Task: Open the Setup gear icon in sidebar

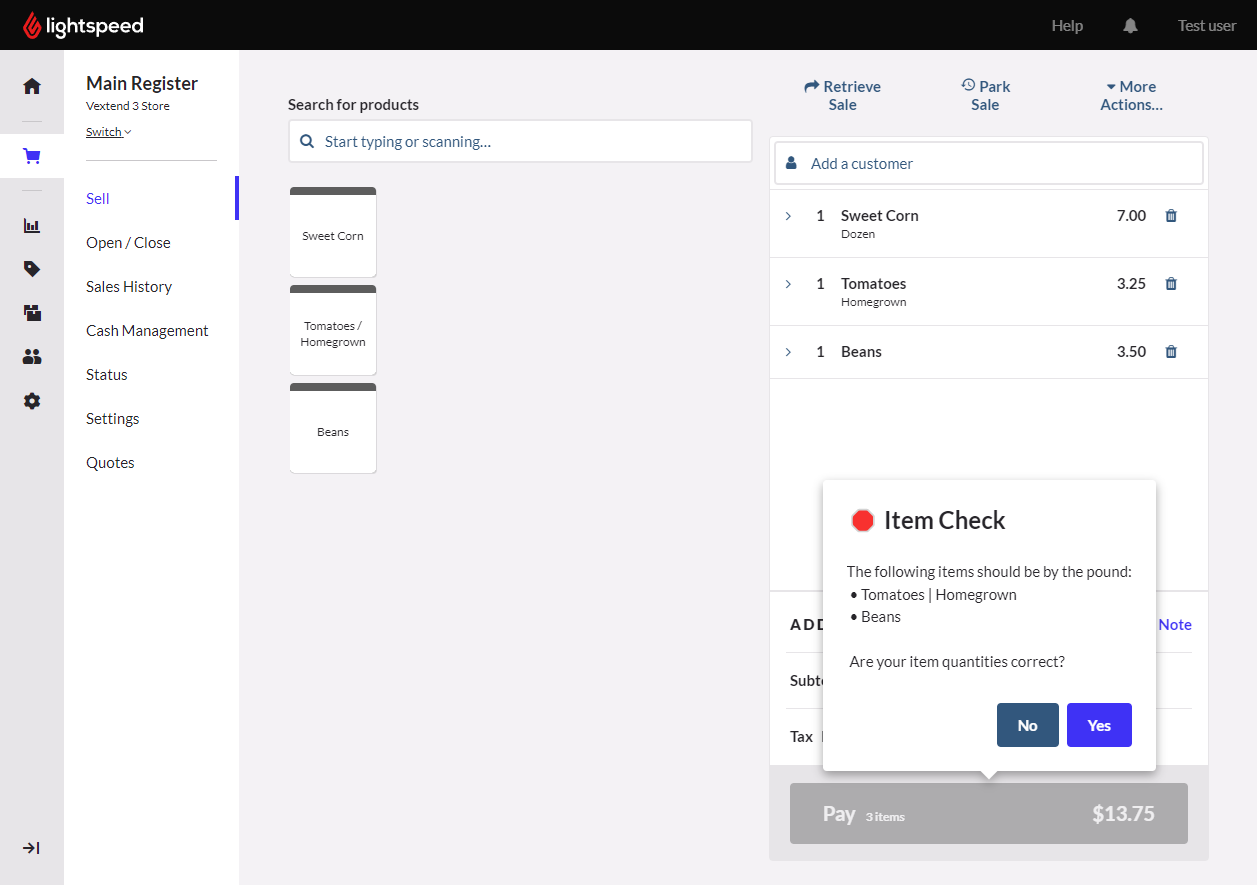Action: point(32,401)
